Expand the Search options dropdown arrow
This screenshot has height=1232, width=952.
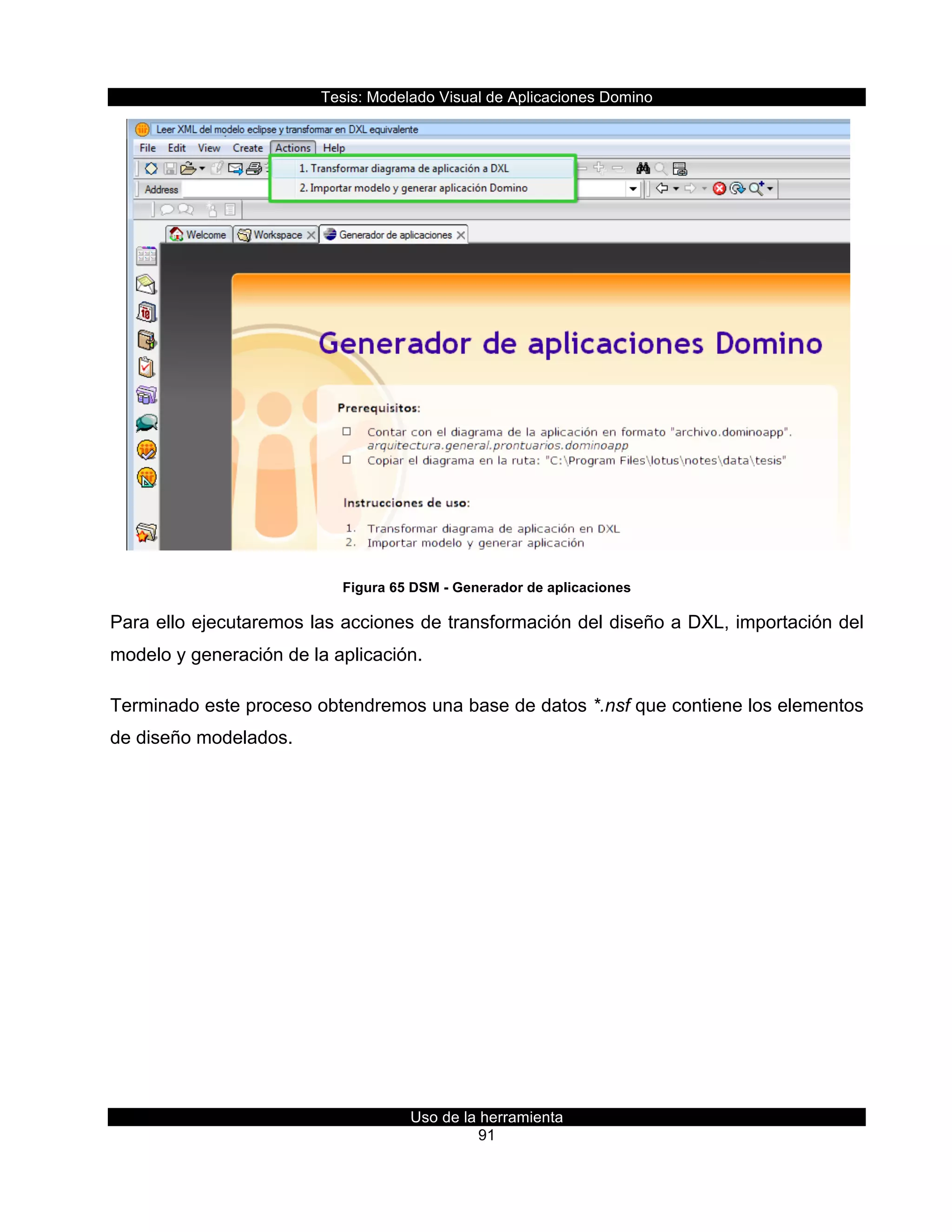coord(770,188)
